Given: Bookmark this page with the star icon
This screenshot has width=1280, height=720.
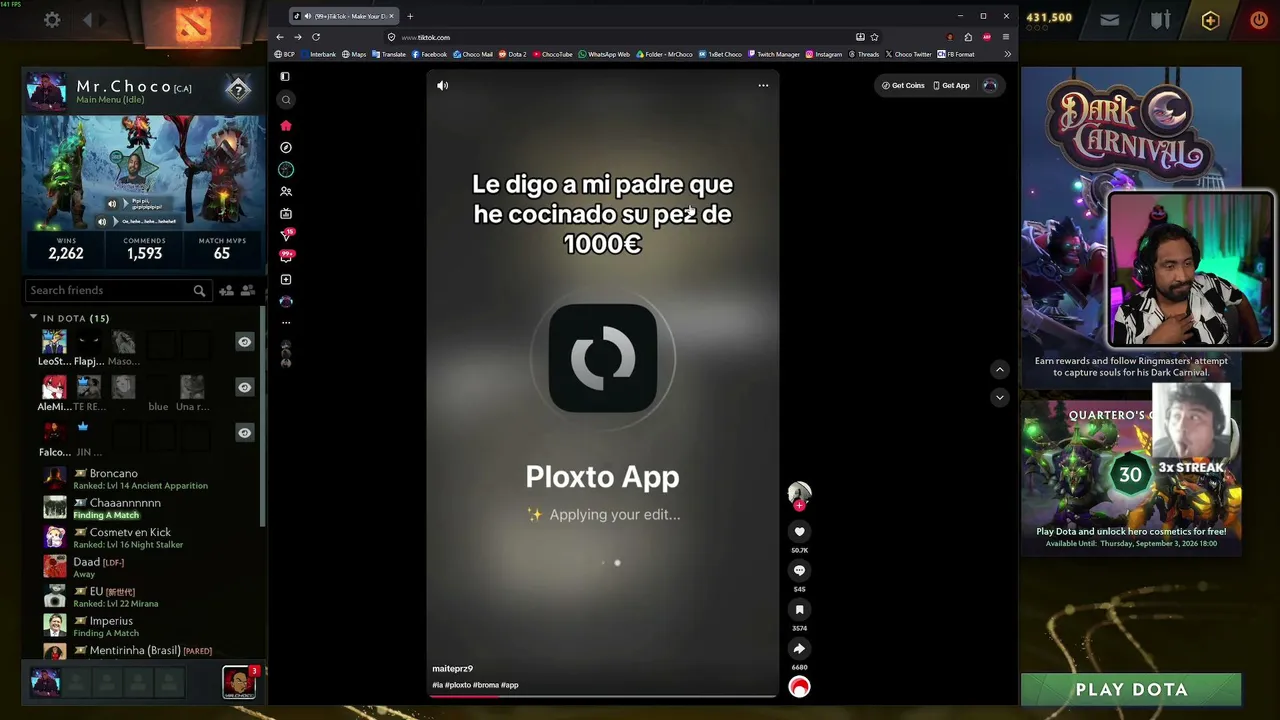Looking at the screenshot, I should [874, 37].
